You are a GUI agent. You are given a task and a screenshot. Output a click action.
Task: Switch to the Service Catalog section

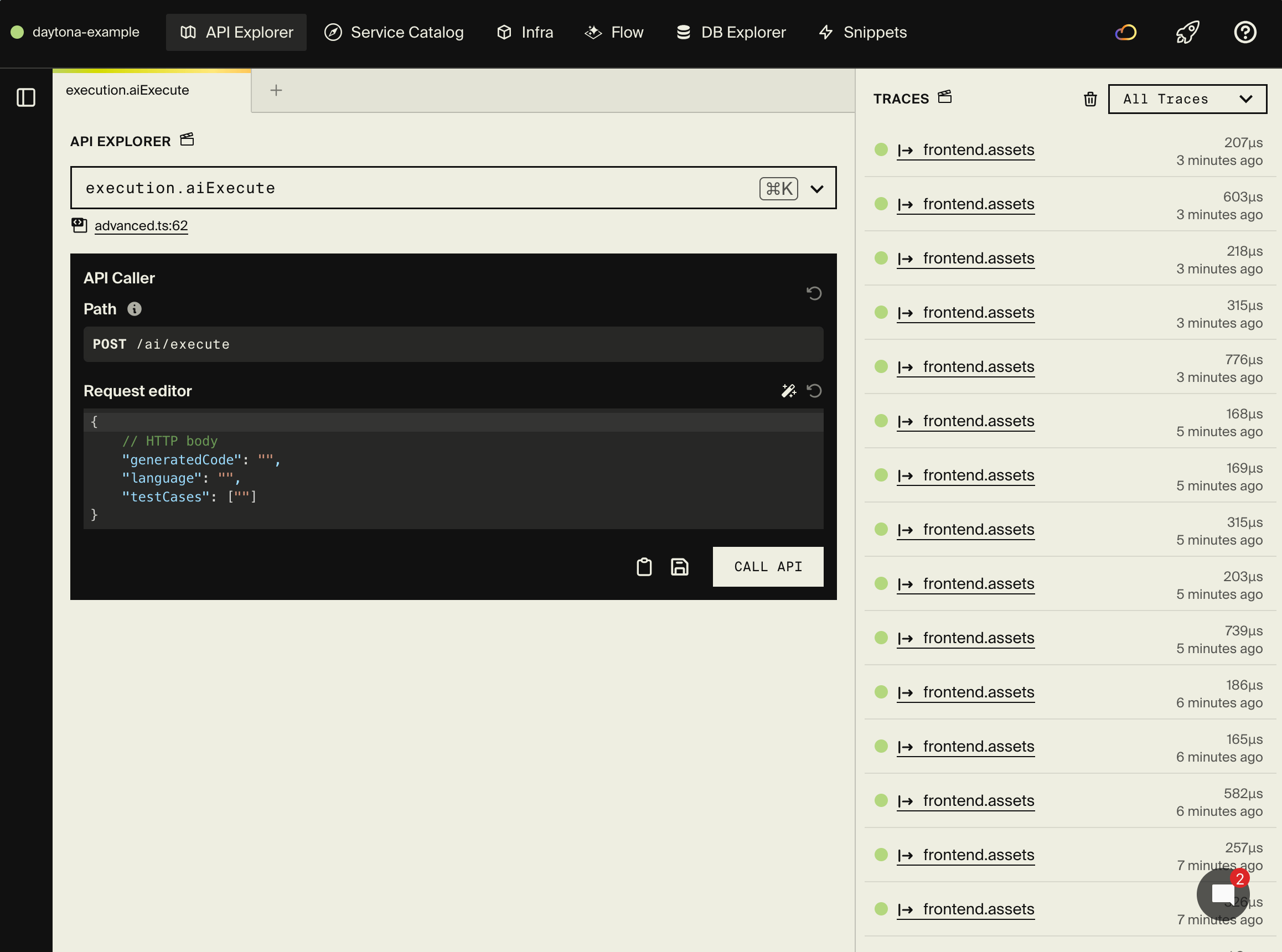coord(394,32)
